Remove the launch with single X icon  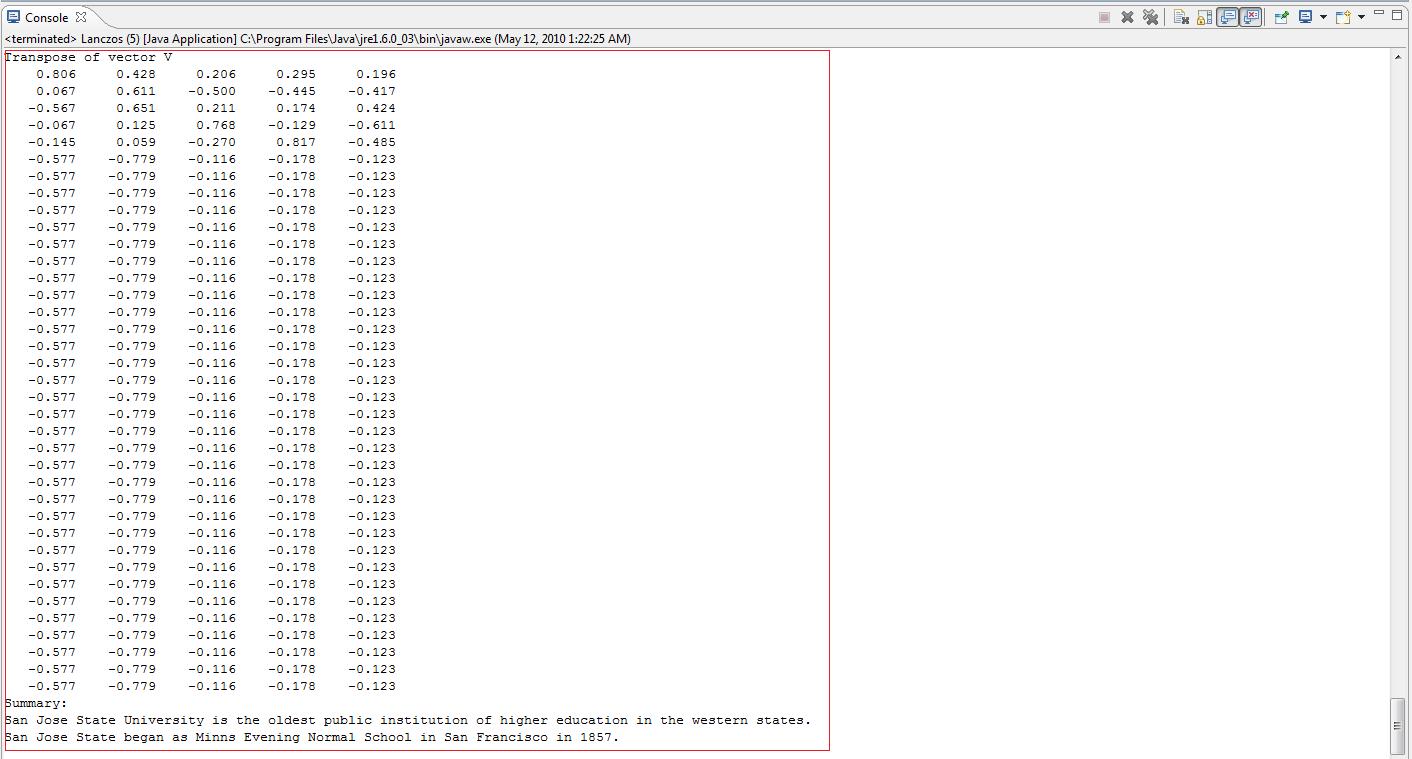tap(1127, 17)
